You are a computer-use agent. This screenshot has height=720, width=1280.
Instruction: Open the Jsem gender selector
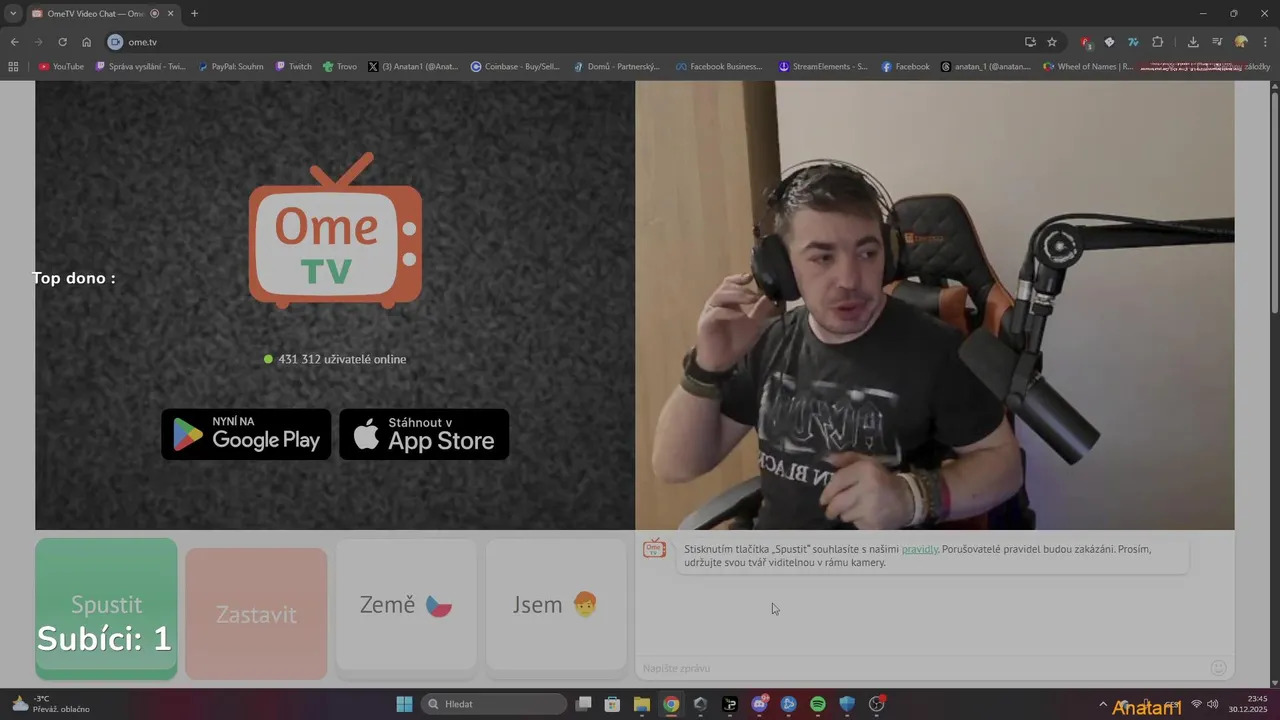click(556, 604)
